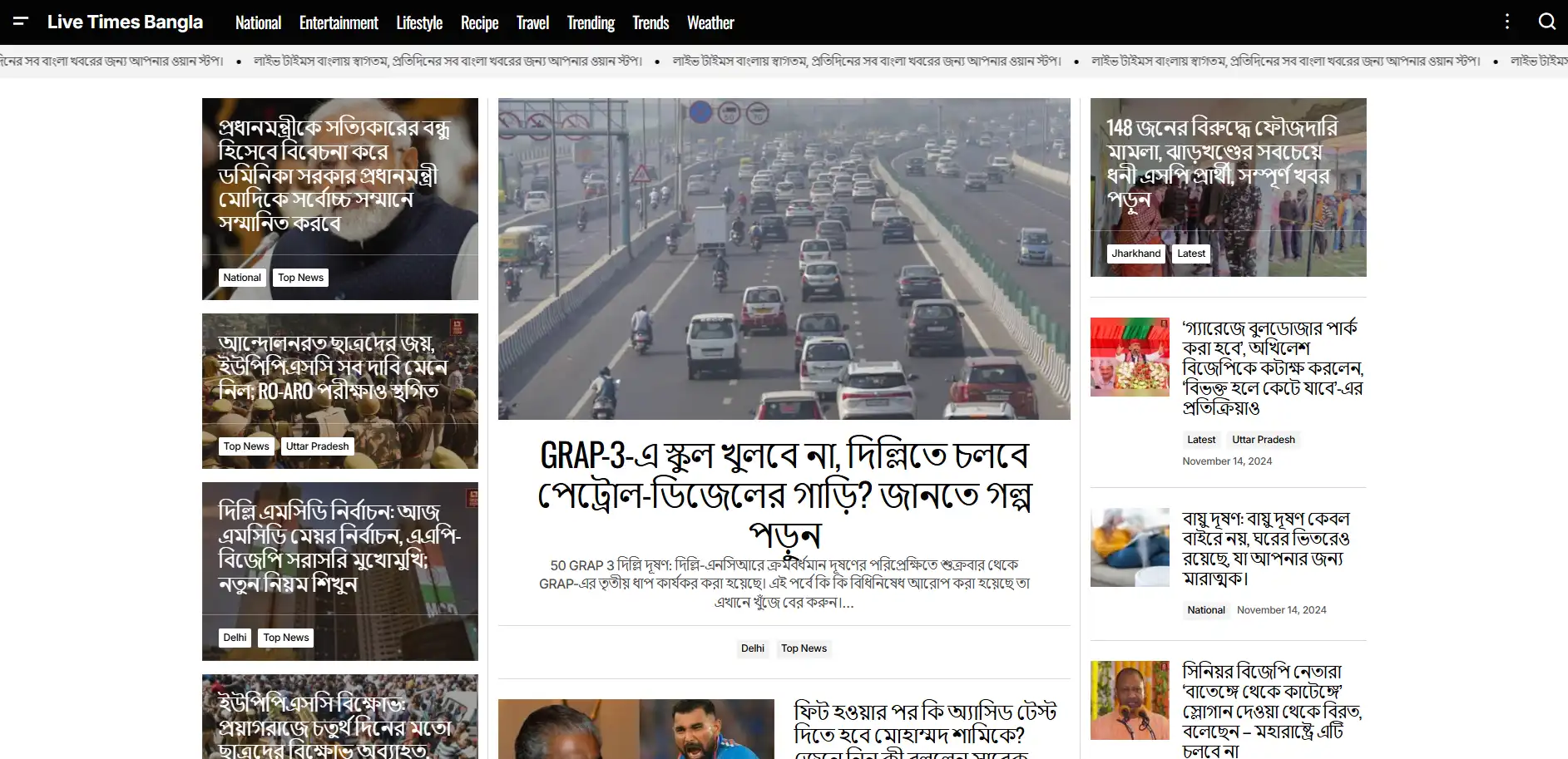Open the search icon
This screenshot has width=1568, height=759.
pos(1547,22)
